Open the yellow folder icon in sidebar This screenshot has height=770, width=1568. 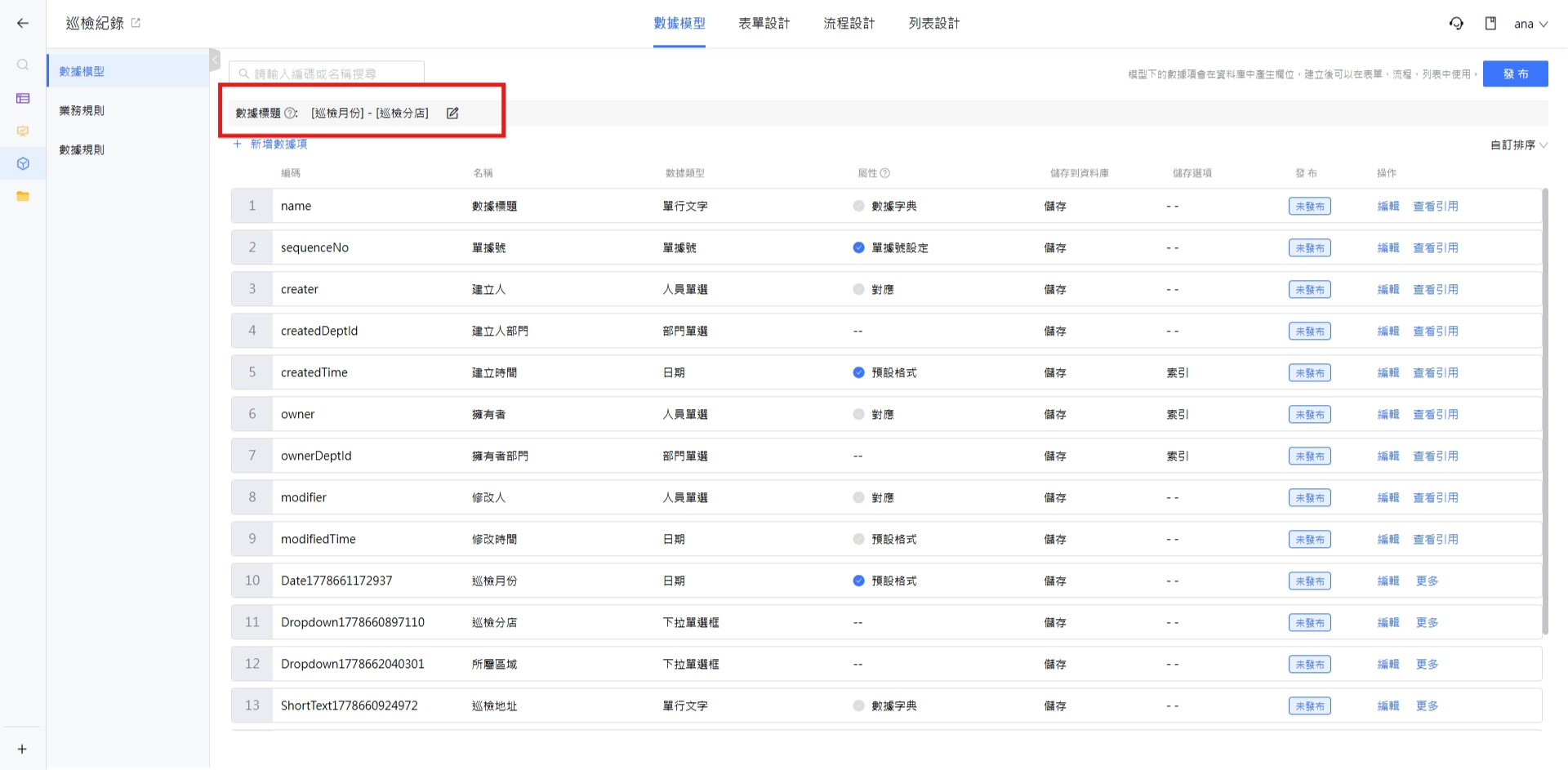(23, 196)
